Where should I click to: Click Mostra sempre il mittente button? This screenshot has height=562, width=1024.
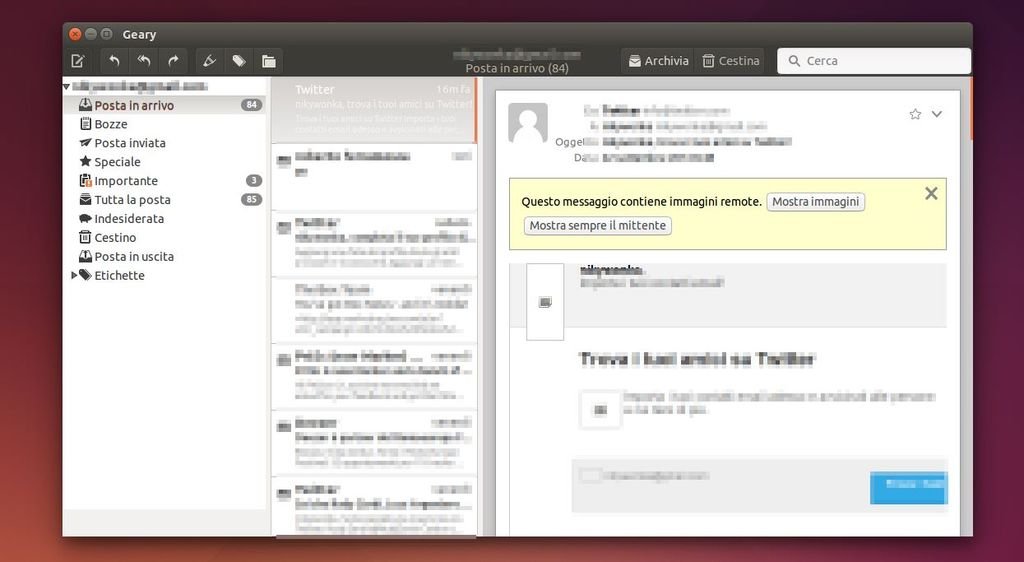(598, 225)
